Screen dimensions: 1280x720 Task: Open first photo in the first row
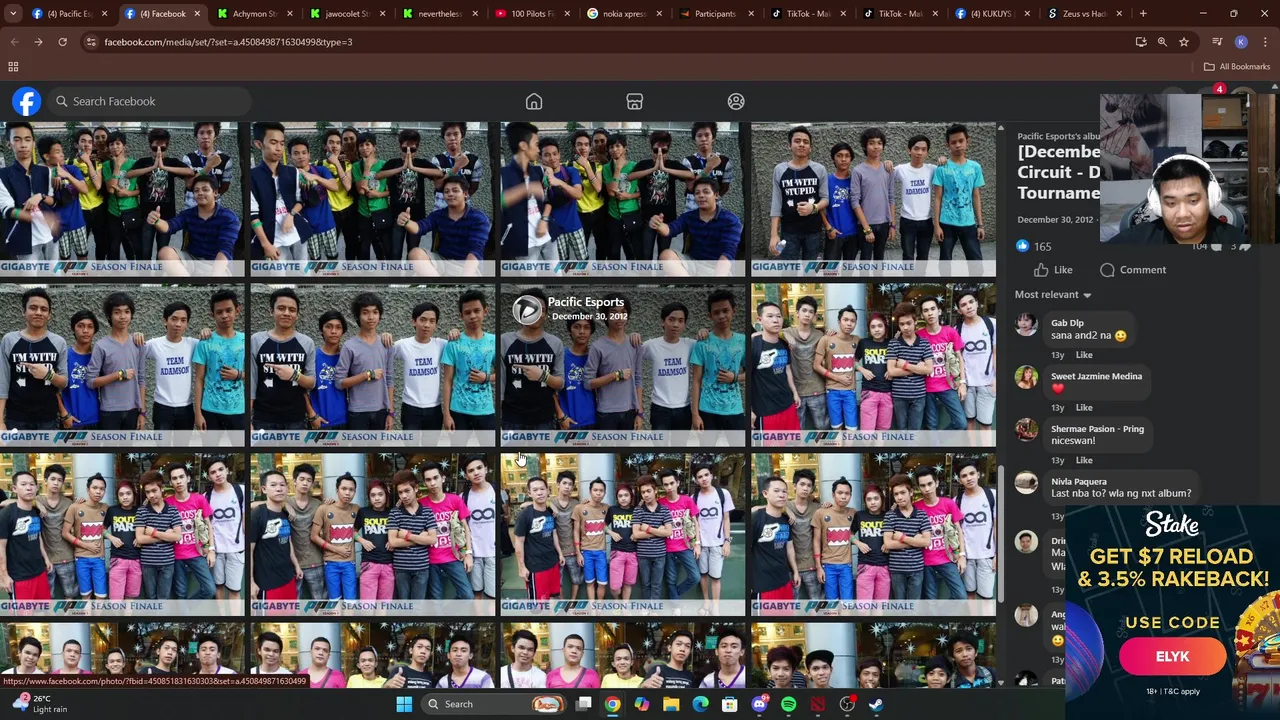(x=122, y=199)
